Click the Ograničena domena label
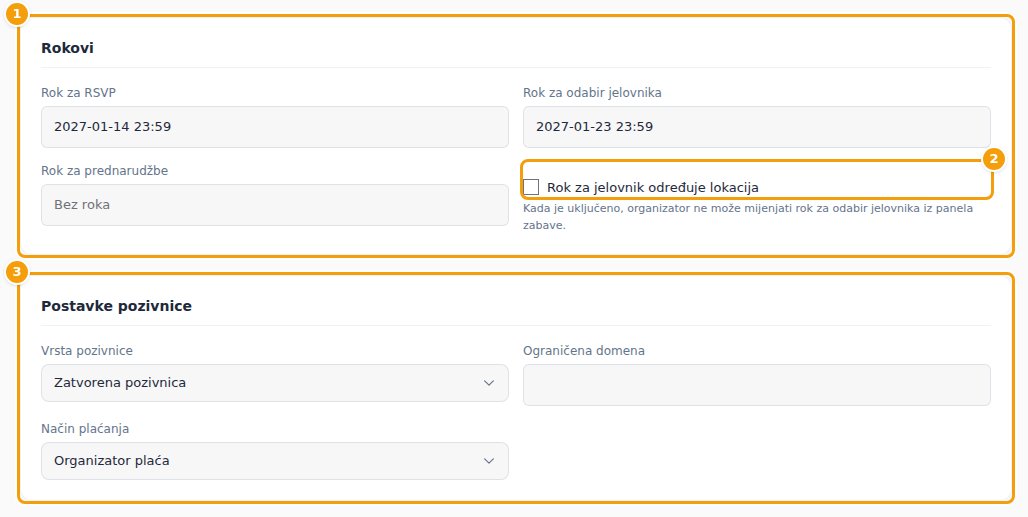Image resolution: width=1028 pixels, height=517 pixels. 583,351
